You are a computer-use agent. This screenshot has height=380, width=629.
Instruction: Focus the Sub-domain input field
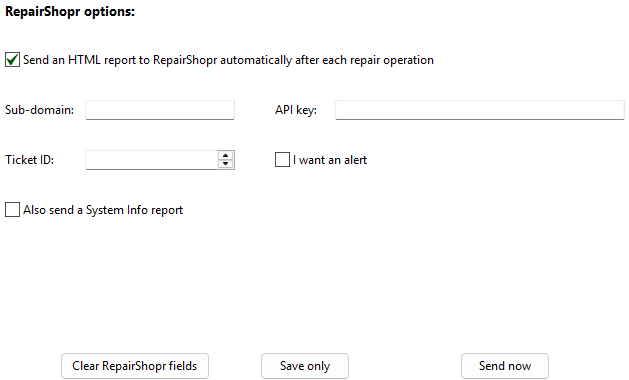point(160,110)
